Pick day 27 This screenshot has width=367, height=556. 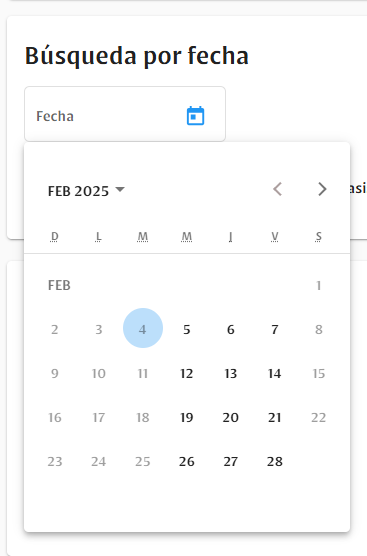click(230, 461)
